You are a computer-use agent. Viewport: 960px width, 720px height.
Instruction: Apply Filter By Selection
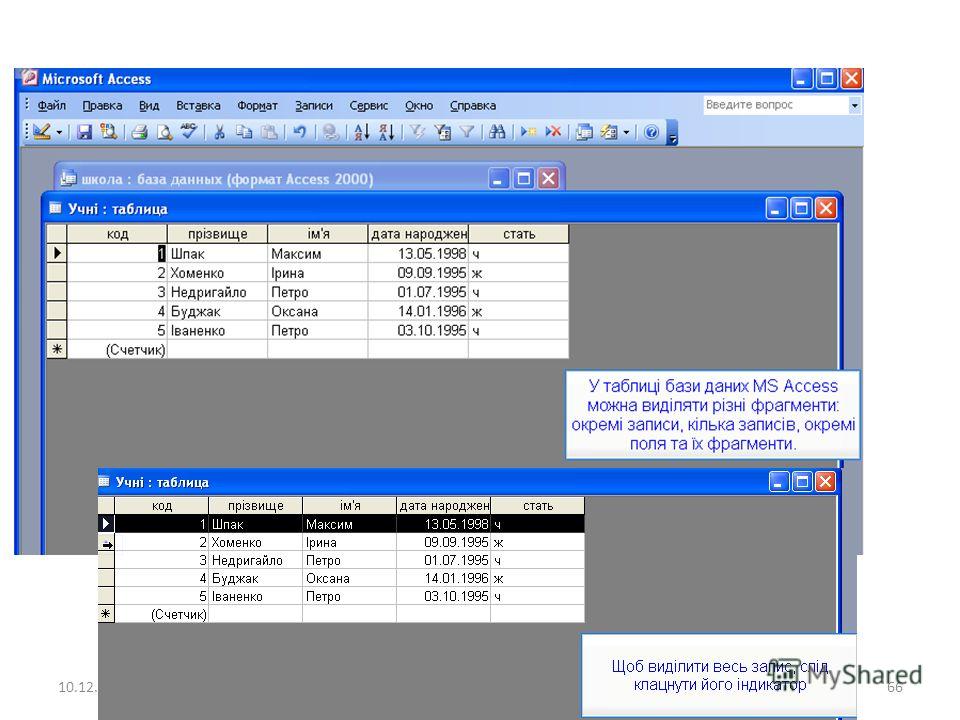pyautogui.click(x=418, y=132)
